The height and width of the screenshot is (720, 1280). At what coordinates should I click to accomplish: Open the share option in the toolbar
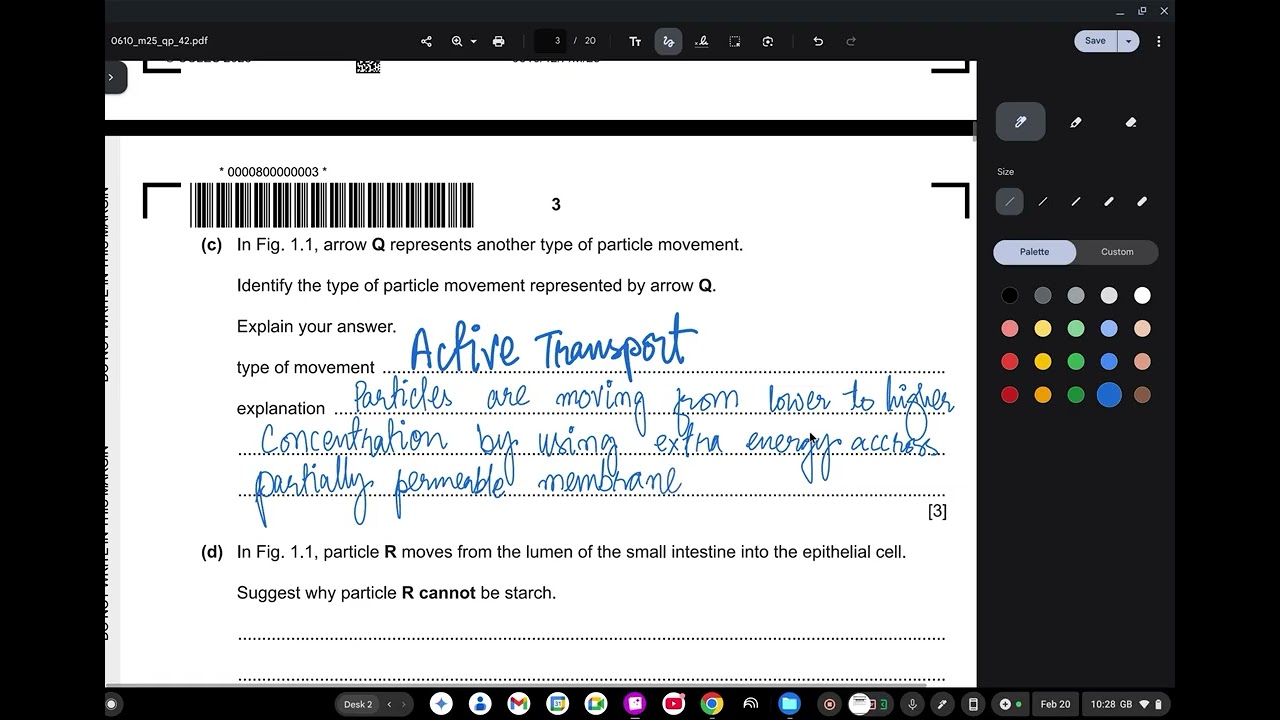point(427,41)
